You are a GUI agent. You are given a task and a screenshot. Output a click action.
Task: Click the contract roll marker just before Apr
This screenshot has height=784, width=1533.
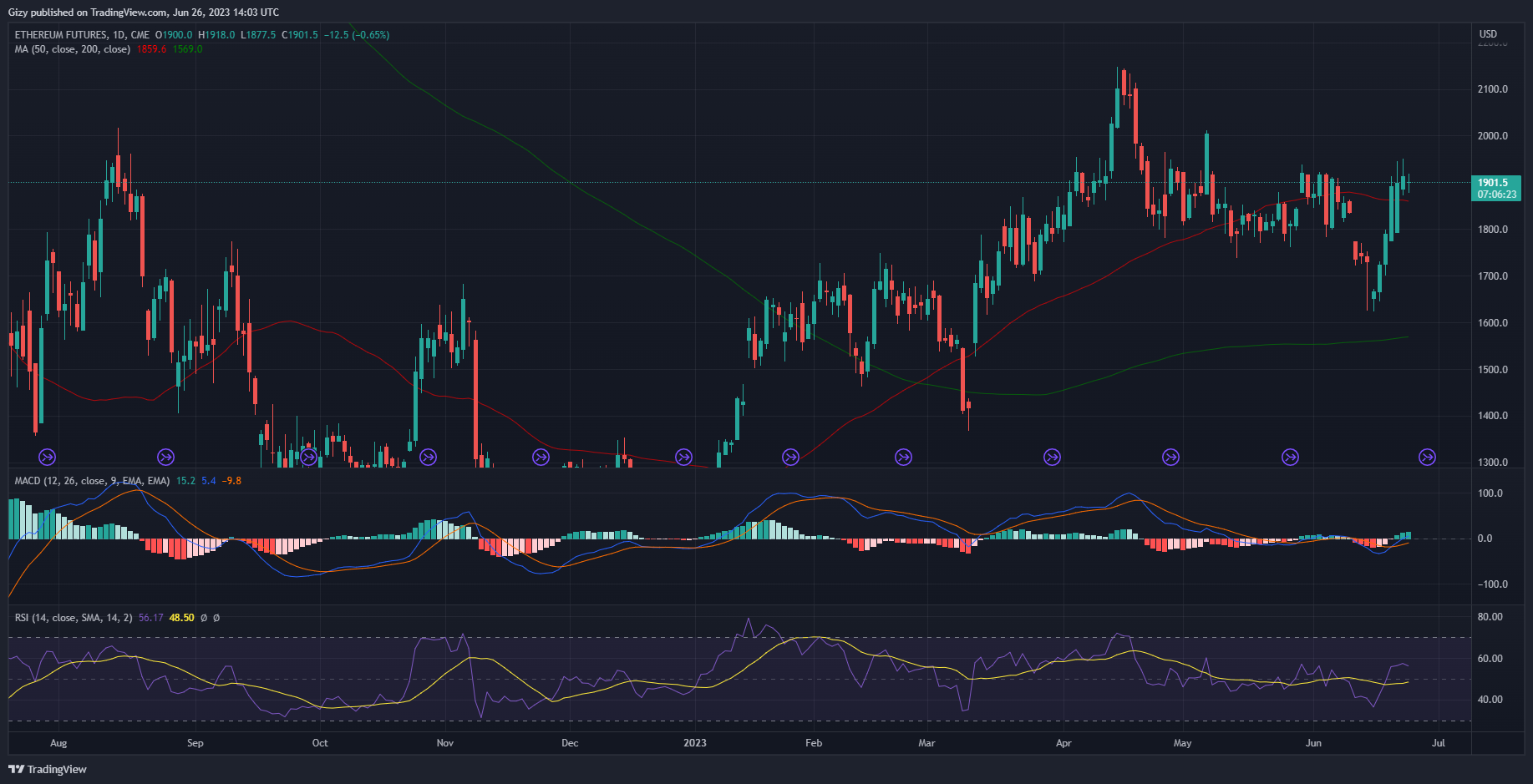pos(1052,457)
